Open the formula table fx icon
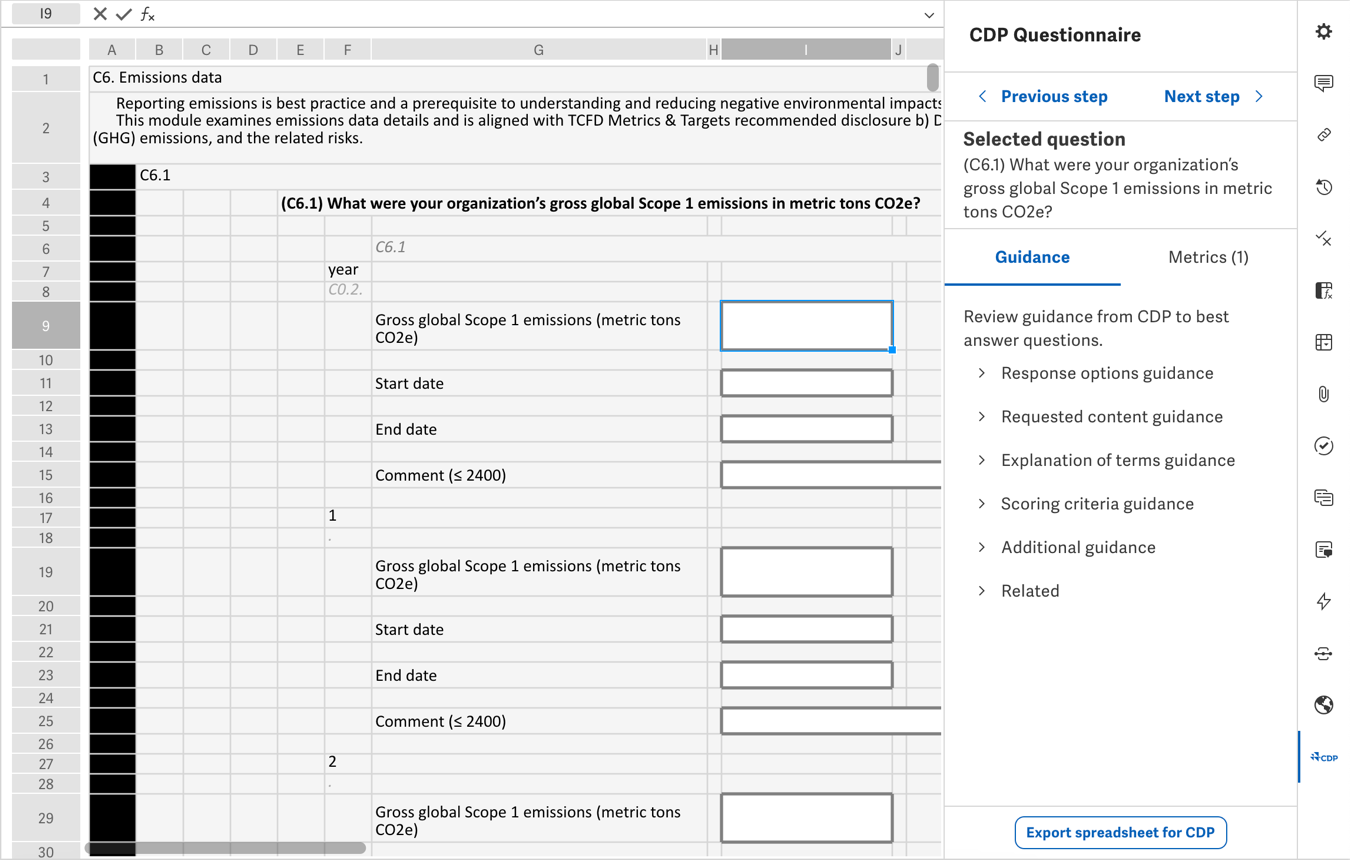Screen dimensions: 1350x860 tap(1324, 291)
